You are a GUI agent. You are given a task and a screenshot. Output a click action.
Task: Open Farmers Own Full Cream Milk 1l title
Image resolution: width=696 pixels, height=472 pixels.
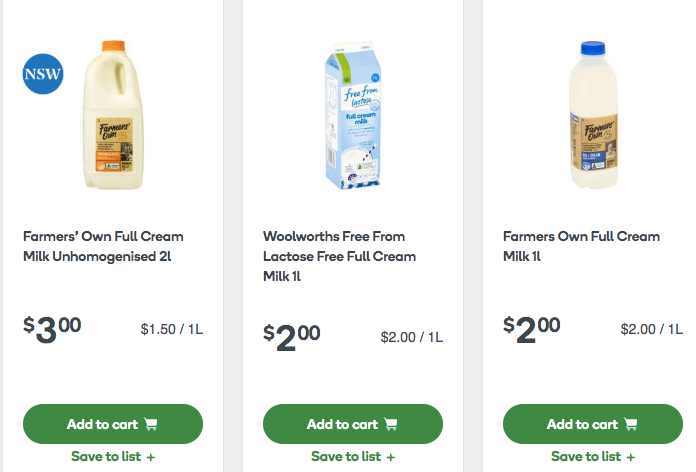581,247
